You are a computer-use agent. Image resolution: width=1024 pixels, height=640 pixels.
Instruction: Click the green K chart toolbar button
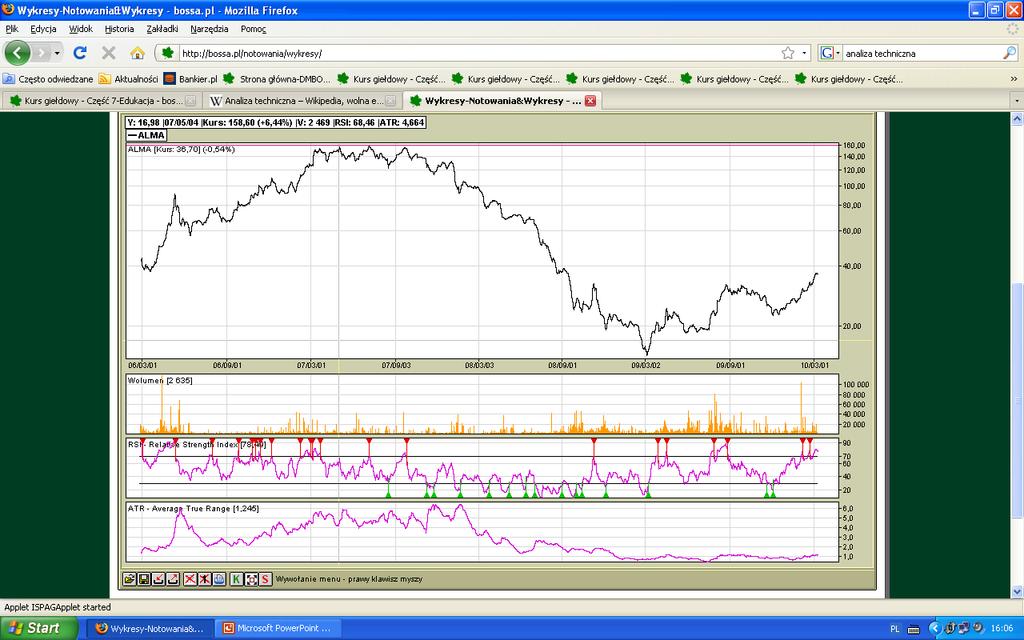(x=236, y=579)
